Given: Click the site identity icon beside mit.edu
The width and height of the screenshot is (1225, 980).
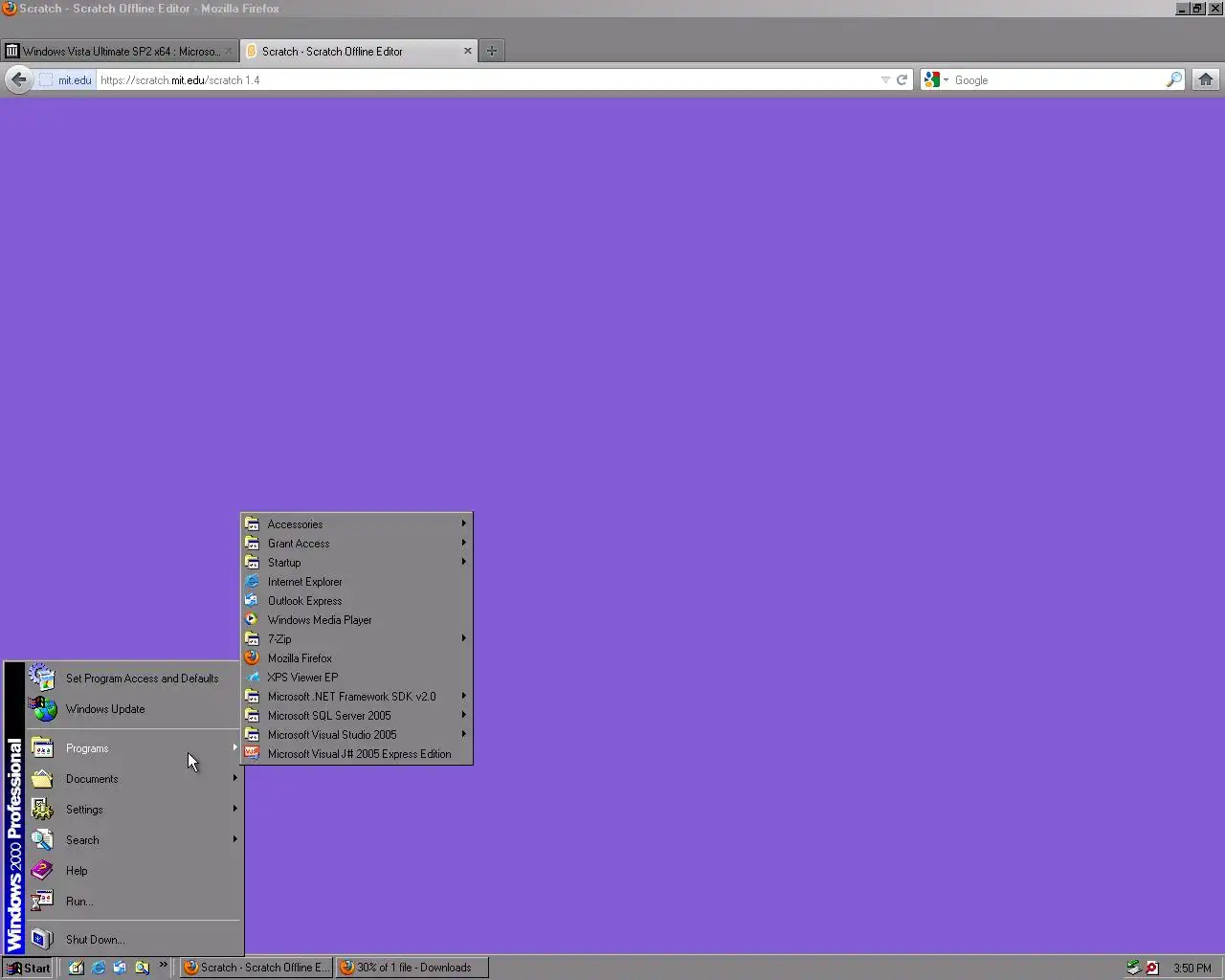Looking at the screenshot, I should click(46, 80).
